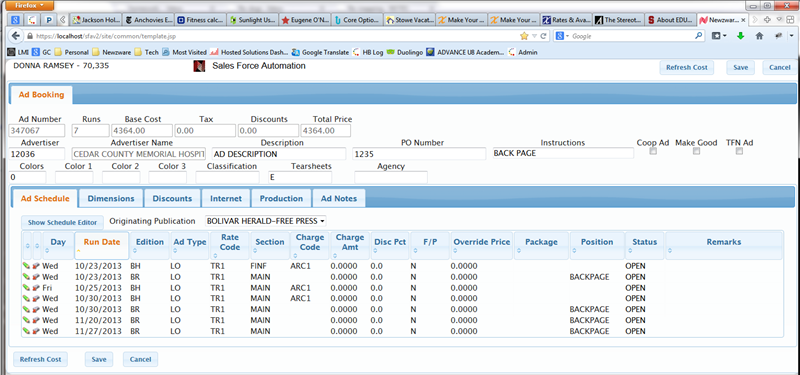This screenshot has height=375, width=800.
Task: Click the Advertiser field with 12036
Action: [x=37, y=154]
